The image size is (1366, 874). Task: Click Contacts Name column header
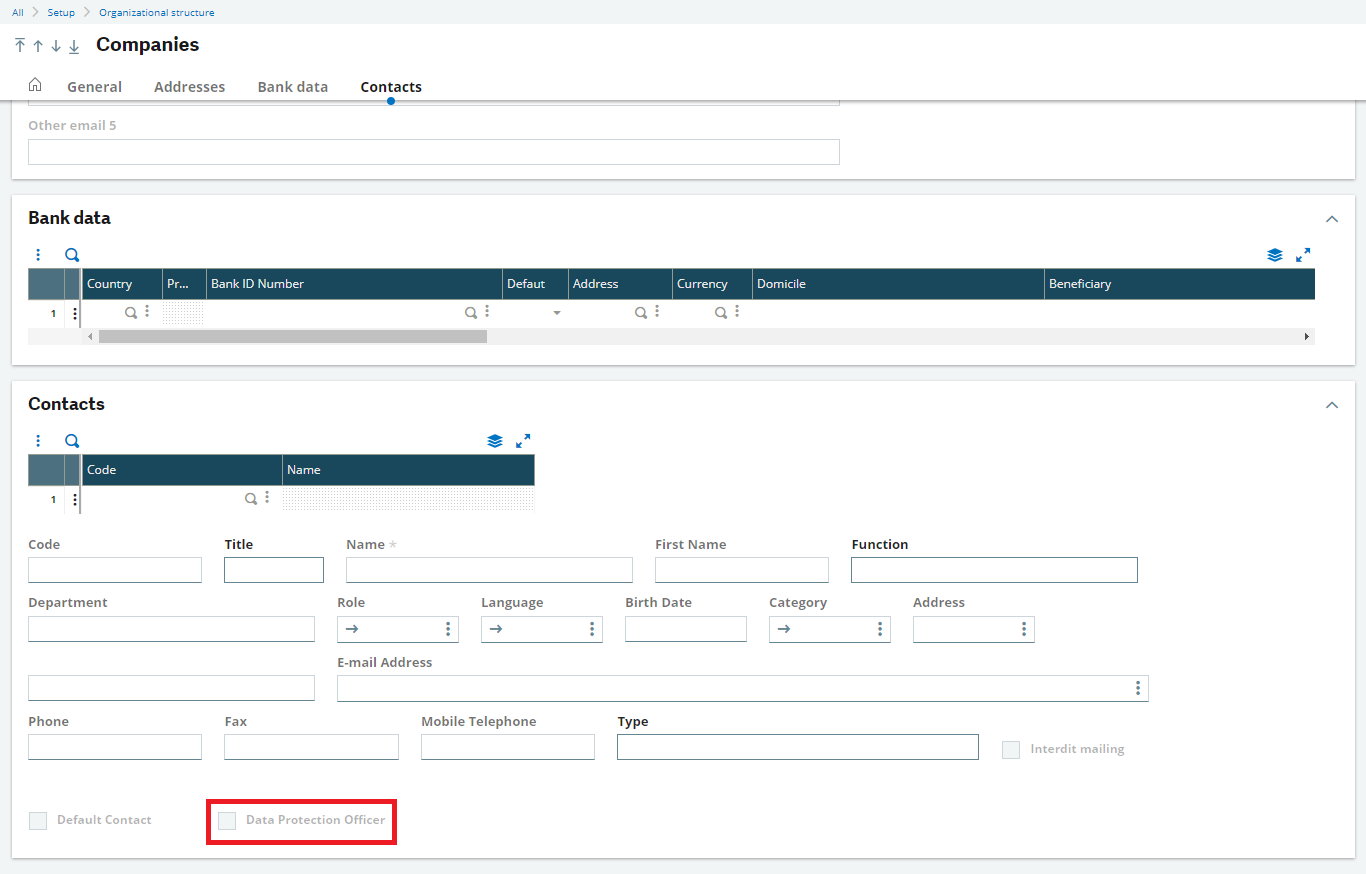pyautogui.click(x=408, y=470)
